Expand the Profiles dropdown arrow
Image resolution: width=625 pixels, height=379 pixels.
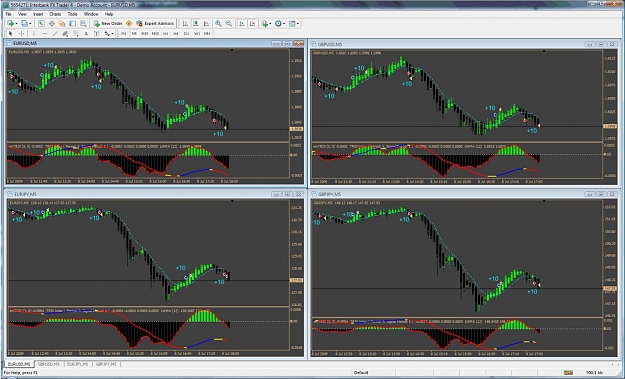[x=30, y=24]
